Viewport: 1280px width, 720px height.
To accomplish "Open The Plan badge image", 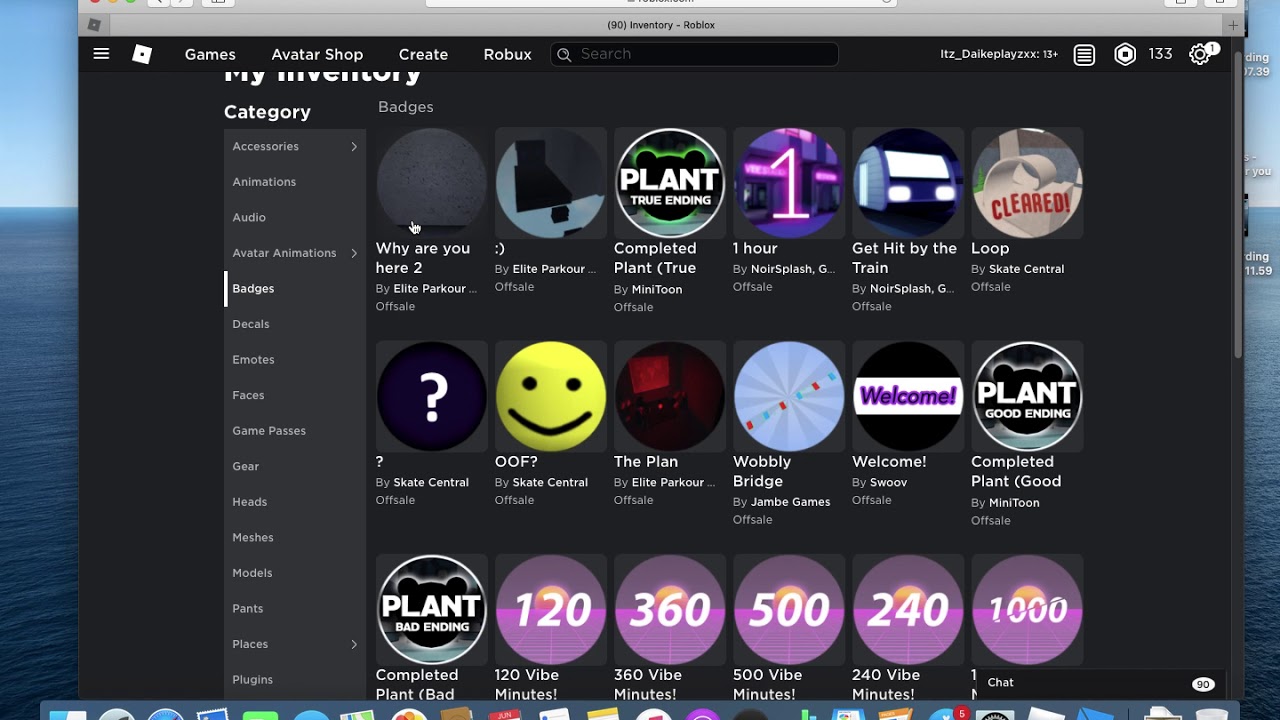I will 670,396.
